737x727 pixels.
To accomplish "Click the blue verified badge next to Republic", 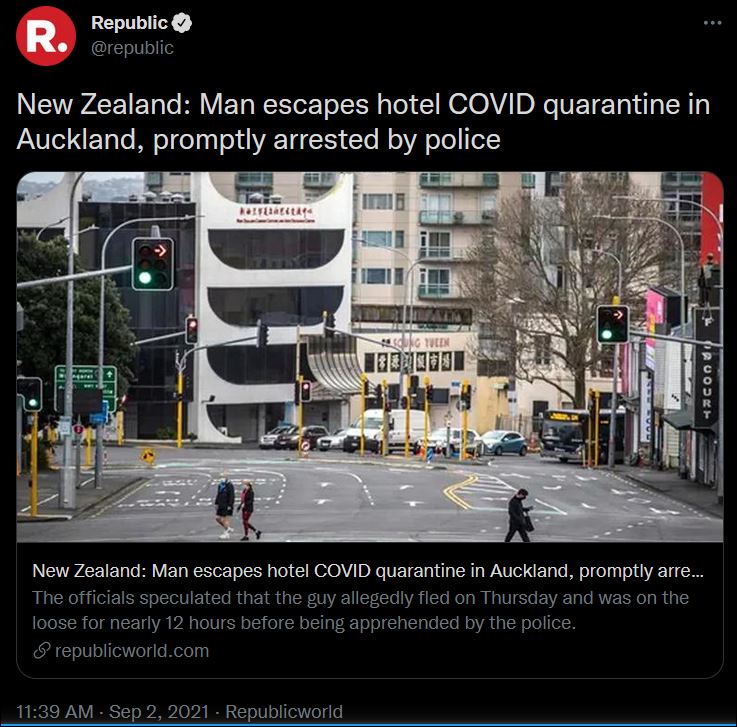I will (x=181, y=23).
